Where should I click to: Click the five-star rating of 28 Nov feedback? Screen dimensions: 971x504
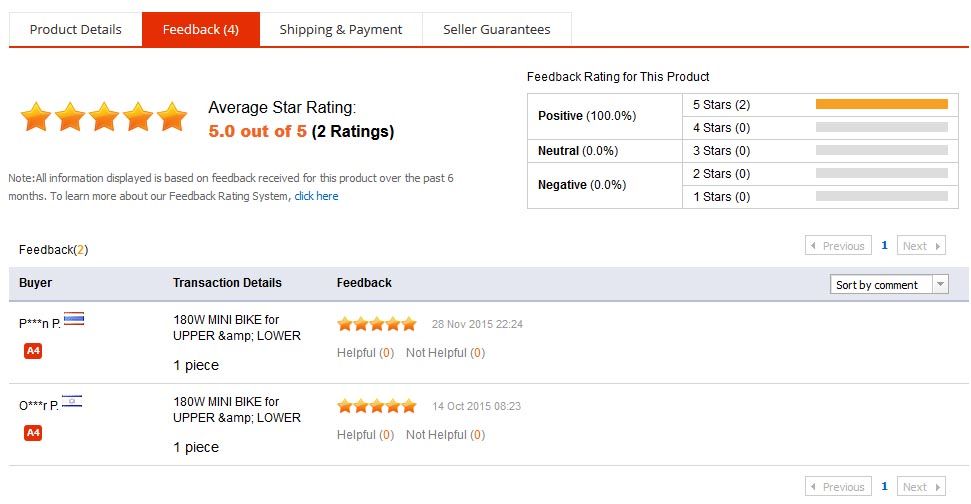376,324
